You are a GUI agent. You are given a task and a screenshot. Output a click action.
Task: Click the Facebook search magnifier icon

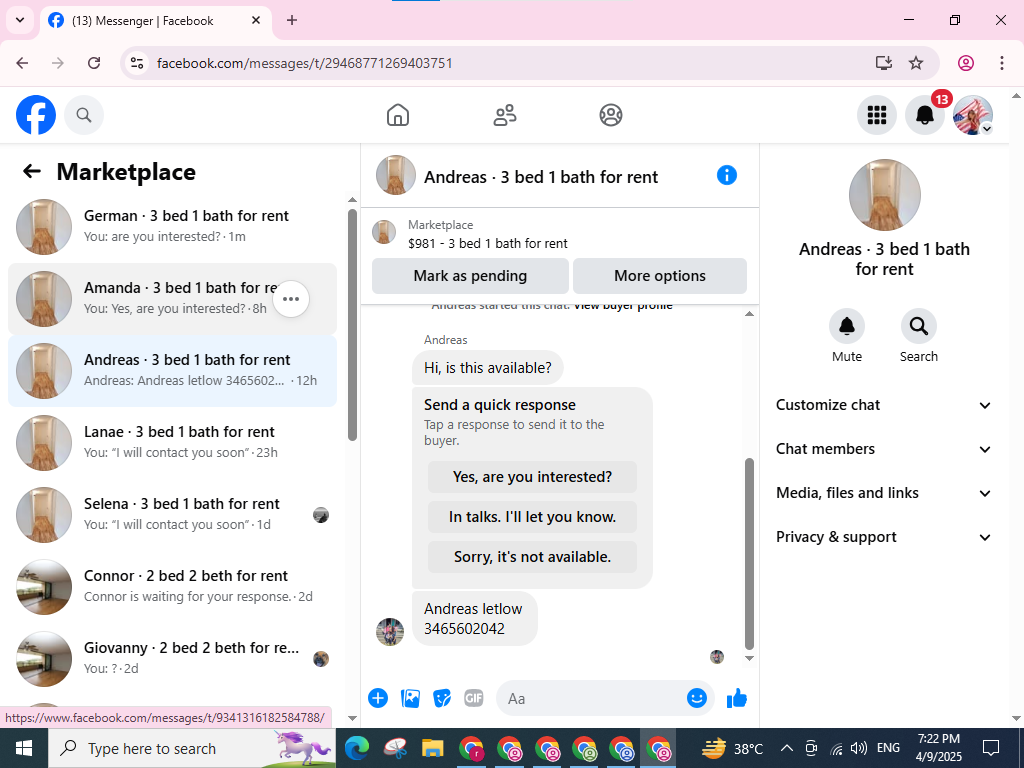pyautogui.click(x=84, y=115)
